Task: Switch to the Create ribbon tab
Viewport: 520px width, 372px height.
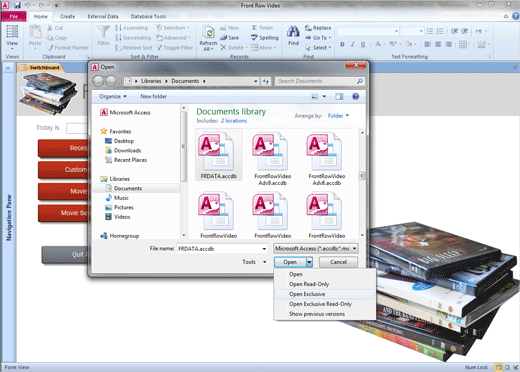Action: click(67, 16)
